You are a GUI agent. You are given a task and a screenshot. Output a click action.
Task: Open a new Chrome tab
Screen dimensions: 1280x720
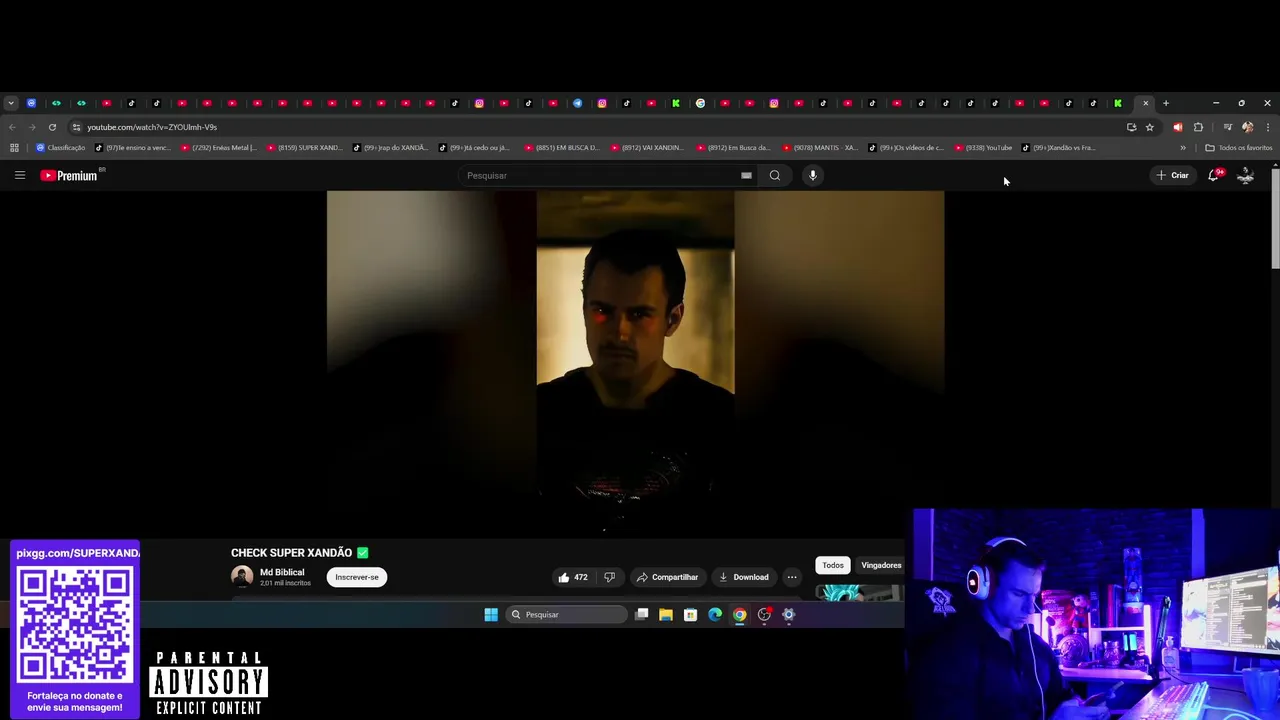[x=1166, y=103]
